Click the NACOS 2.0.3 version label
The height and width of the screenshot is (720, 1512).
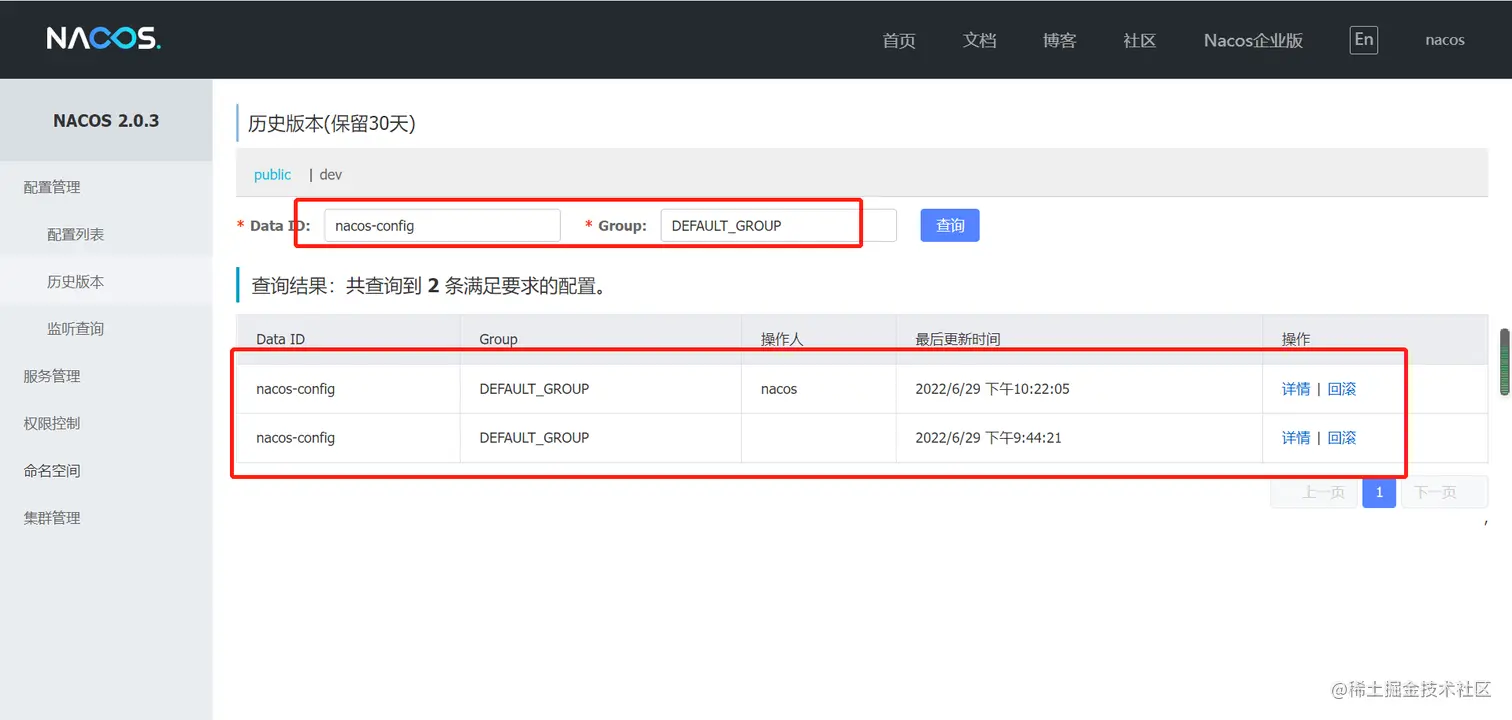[106, 121]
